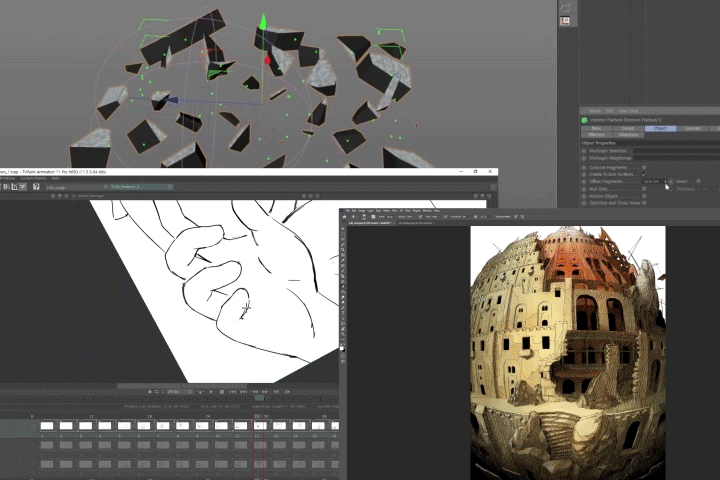Viewport: 720px width, 480px height.
Task: Click the question mark help icon in TVPaint toolbar
Action: click(x=36, y=186)
